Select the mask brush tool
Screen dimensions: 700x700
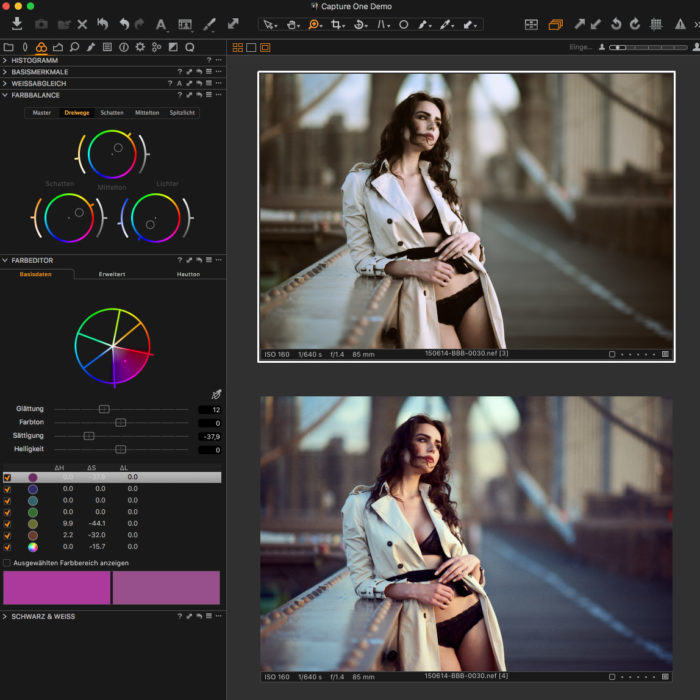(424, 25)
